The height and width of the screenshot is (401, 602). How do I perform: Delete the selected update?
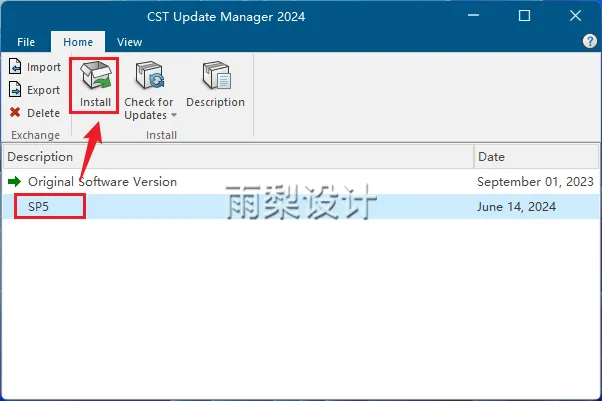[x=35, y=113]
